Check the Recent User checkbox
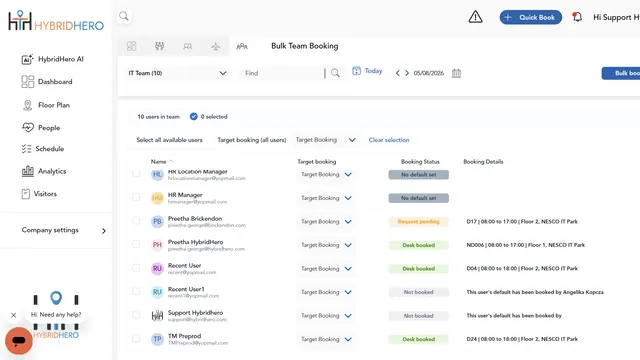640x360 pixels. tap(136, 268)
